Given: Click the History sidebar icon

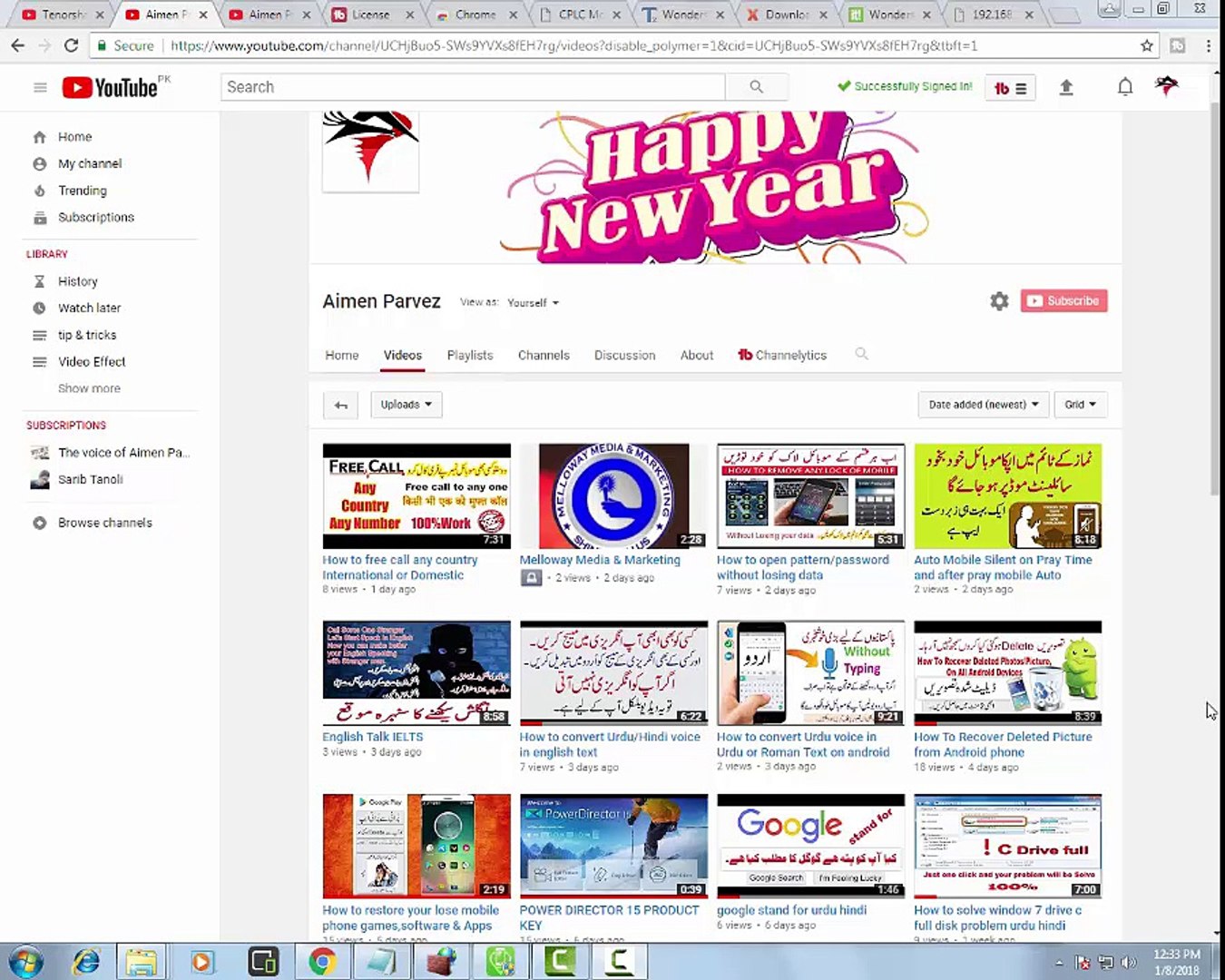Looking at the screenshot, I should [39, 281].
